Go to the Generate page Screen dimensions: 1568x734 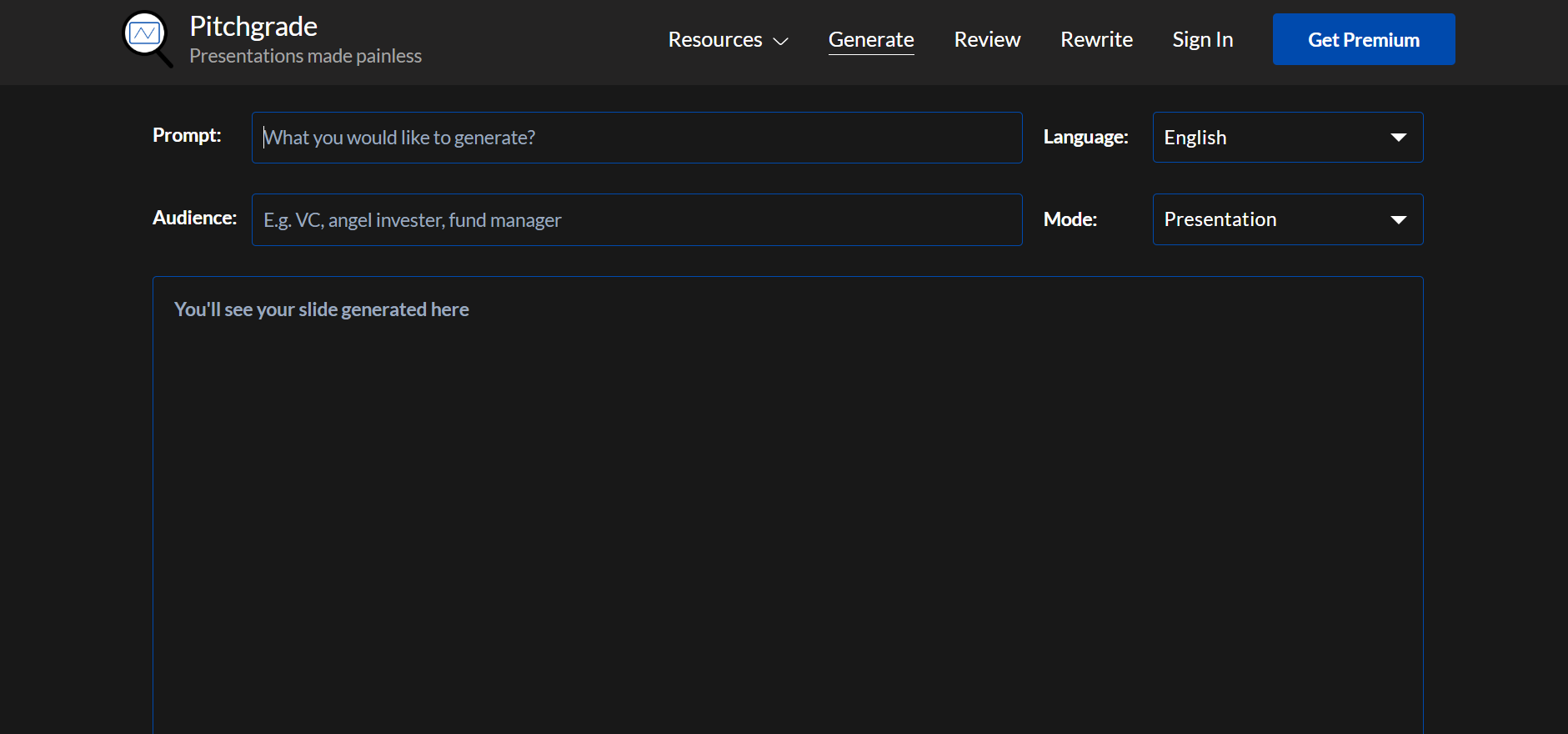[x=871, y=40]
